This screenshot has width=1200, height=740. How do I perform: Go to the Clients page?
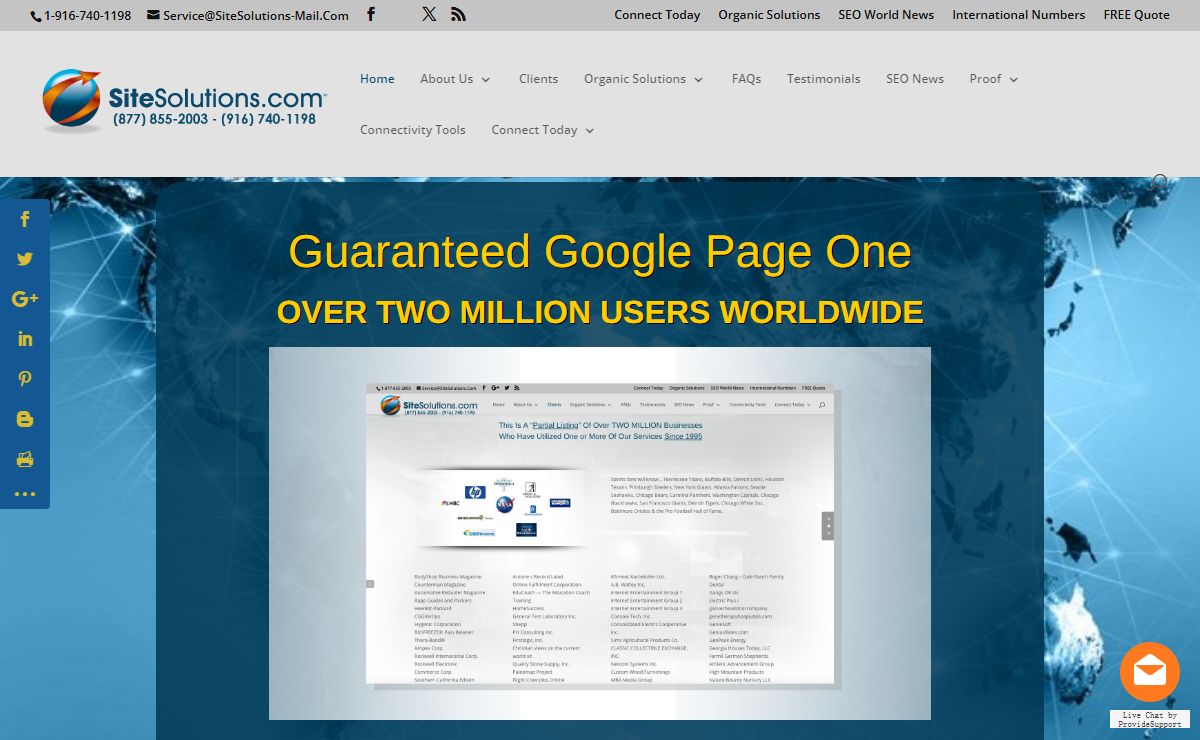coord(538,79)
